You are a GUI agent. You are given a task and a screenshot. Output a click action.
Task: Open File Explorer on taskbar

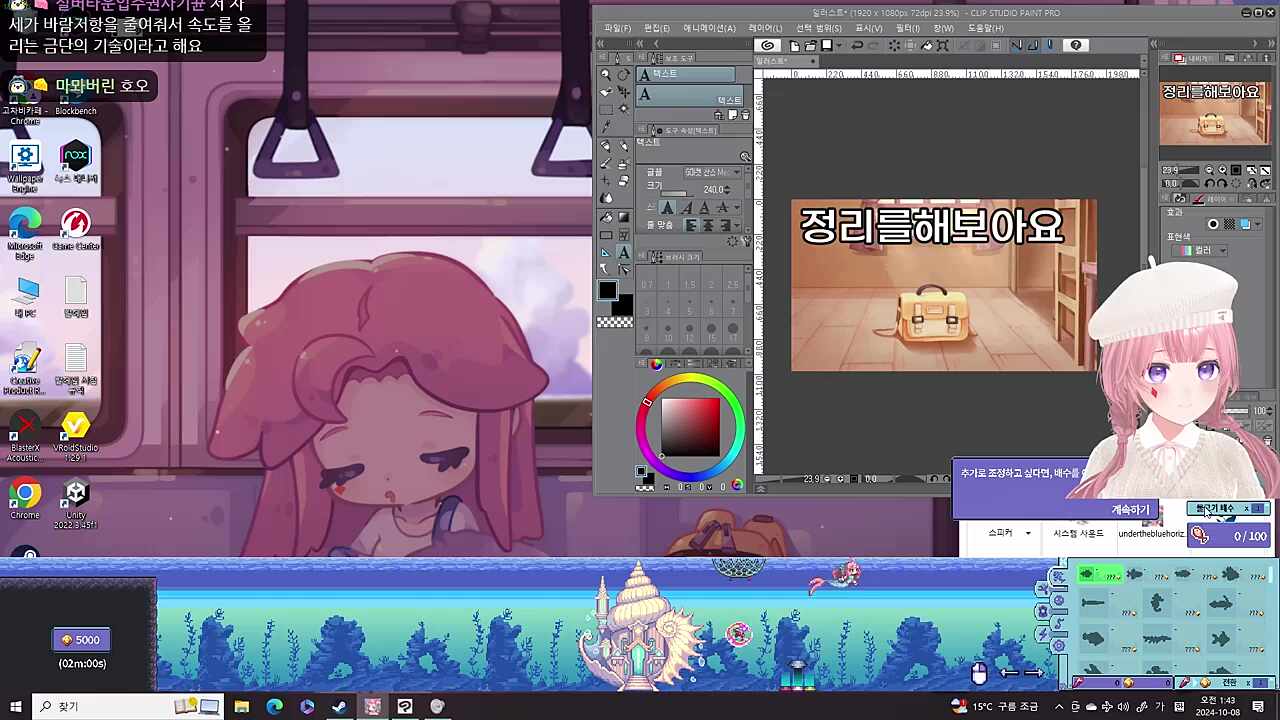(x=242, y=706)
